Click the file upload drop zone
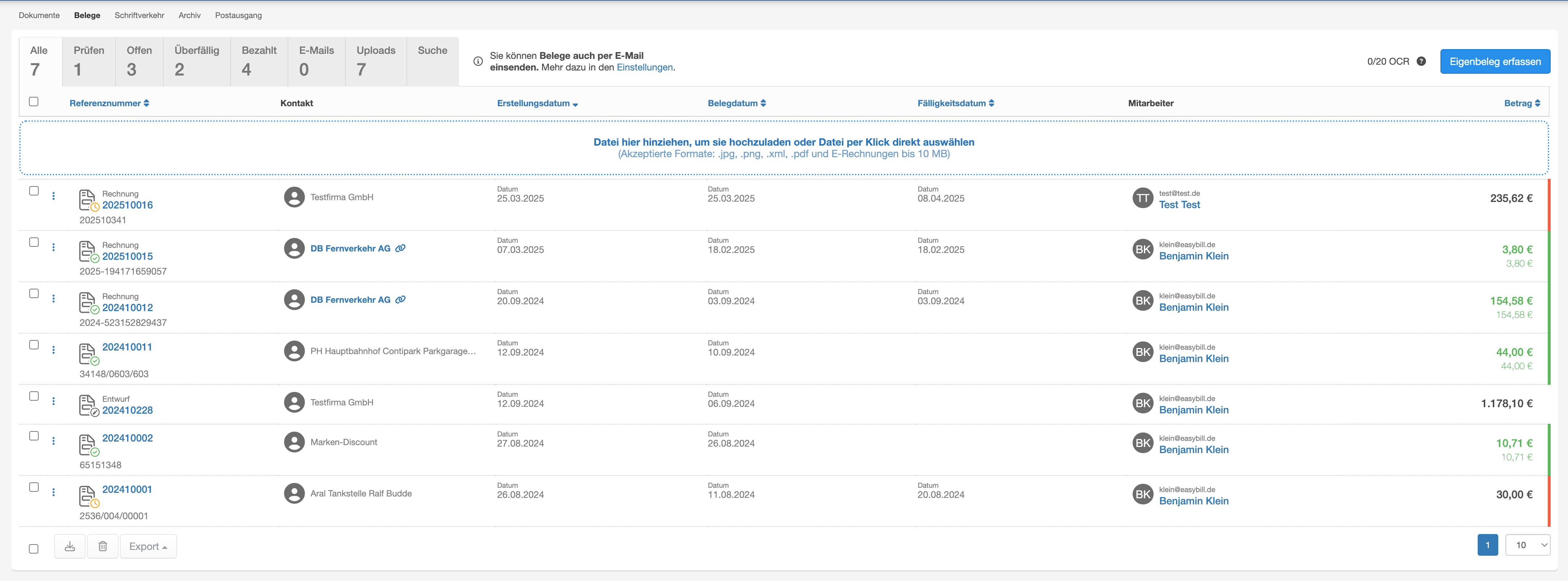1568x581 pixels. click(x=783, y=147)
